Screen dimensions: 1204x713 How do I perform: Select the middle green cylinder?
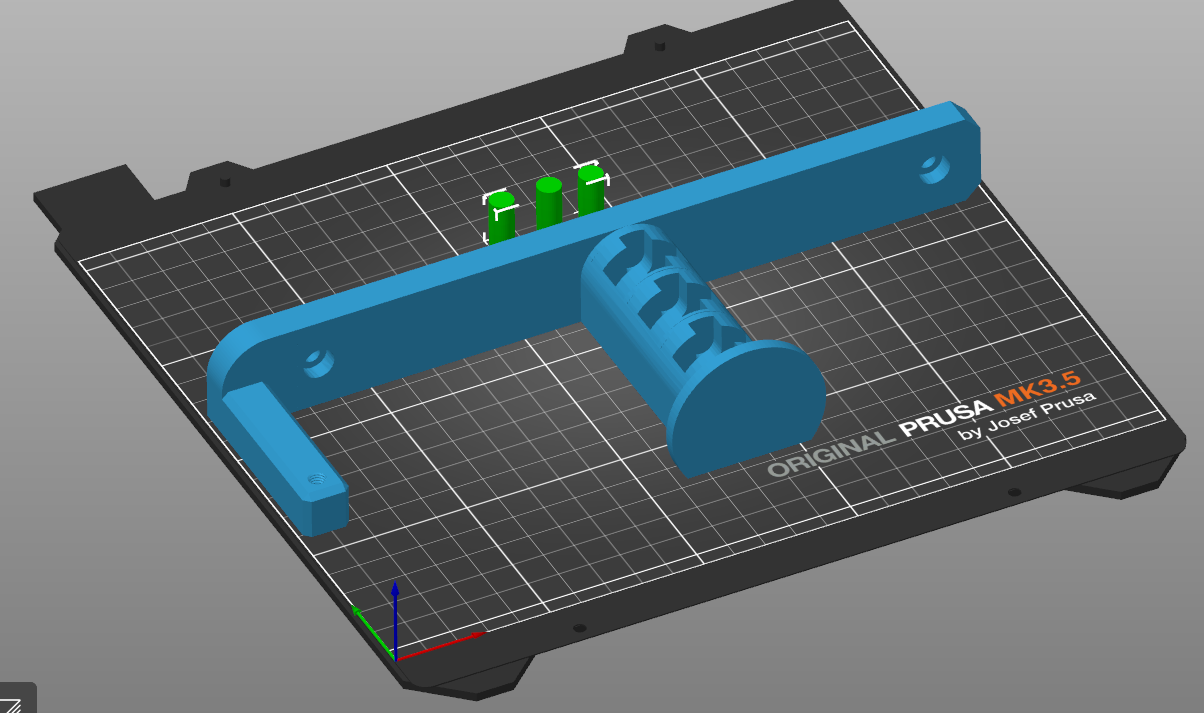[x=549, y=203]
